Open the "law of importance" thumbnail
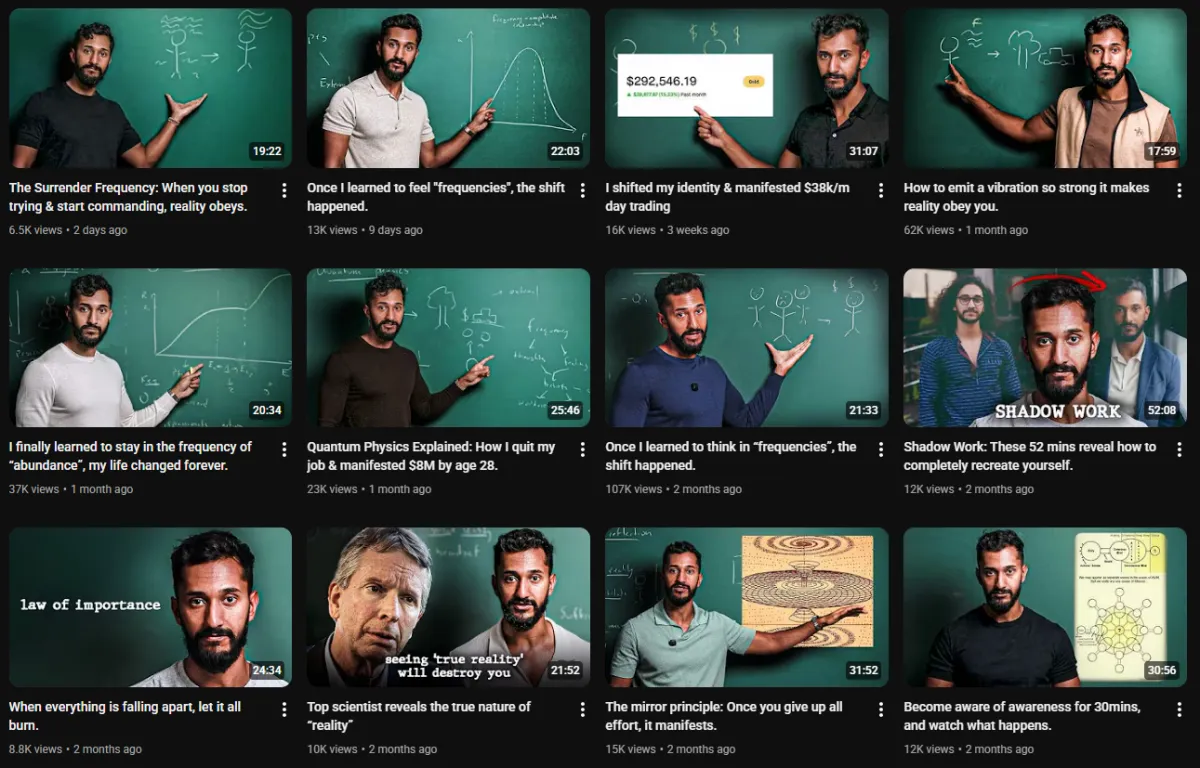The height and width of the screenshot is (768, 1200). point(150,607)
